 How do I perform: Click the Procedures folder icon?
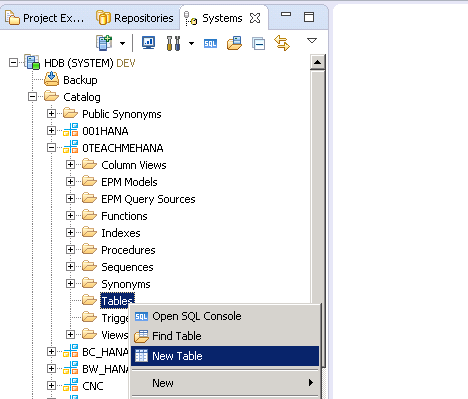click(x=89, y=249)
